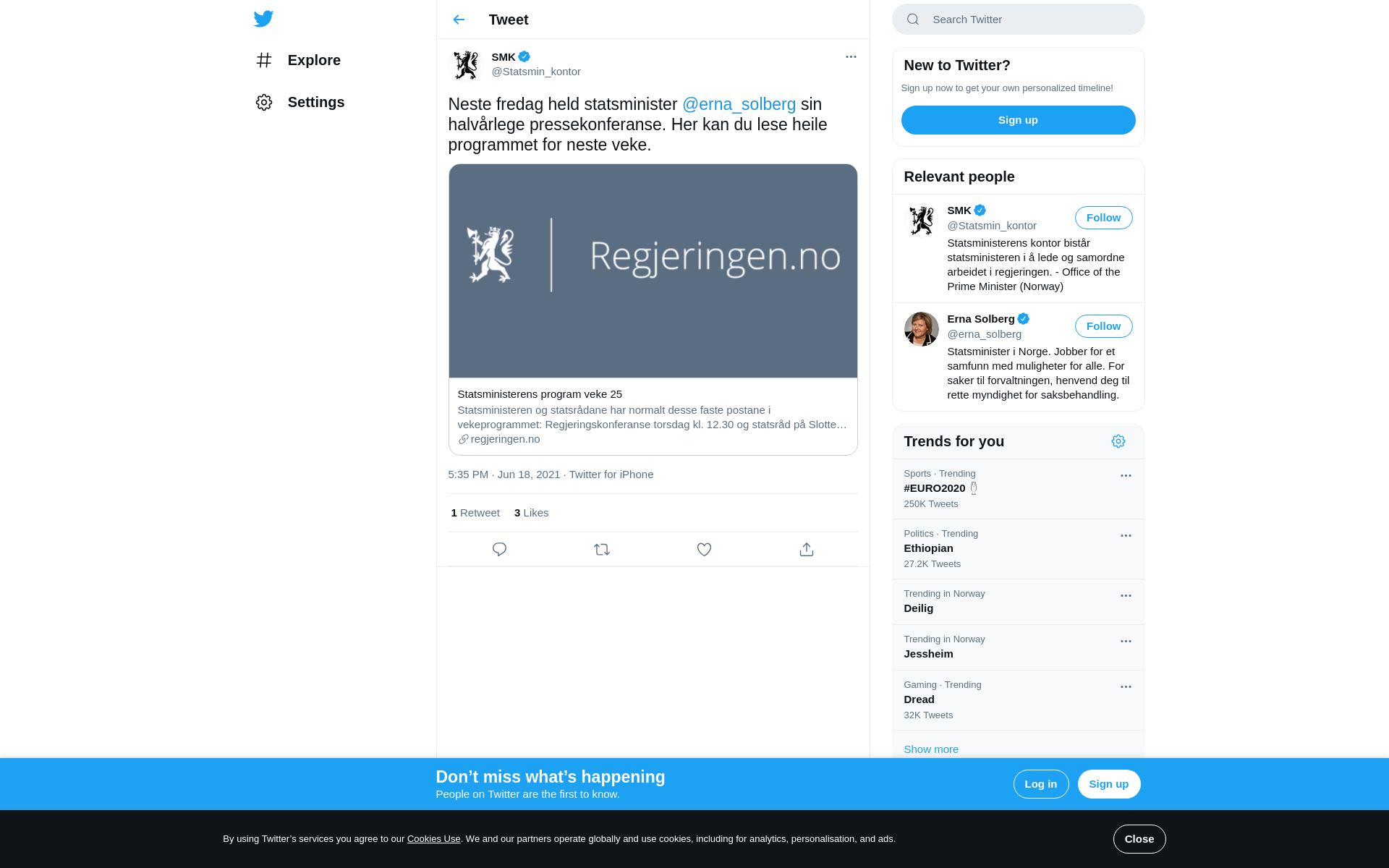Click the Twitter bird logo
Image resolution: width=1389 pixels, height=868 pixels.
(263, 19)
